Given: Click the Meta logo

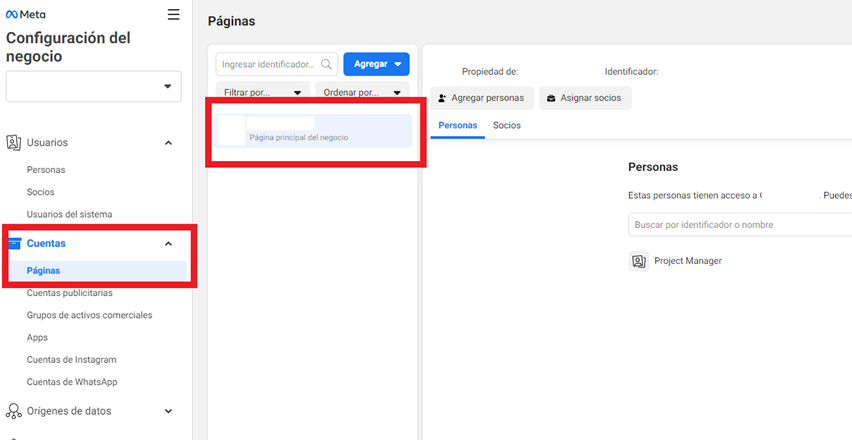Looking at the screenshot, I should point(26,15).
